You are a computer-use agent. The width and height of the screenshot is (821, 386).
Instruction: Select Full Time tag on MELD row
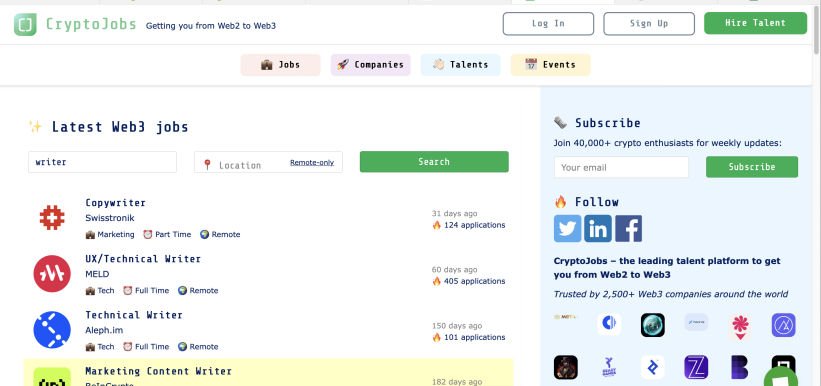coord(146,291)
